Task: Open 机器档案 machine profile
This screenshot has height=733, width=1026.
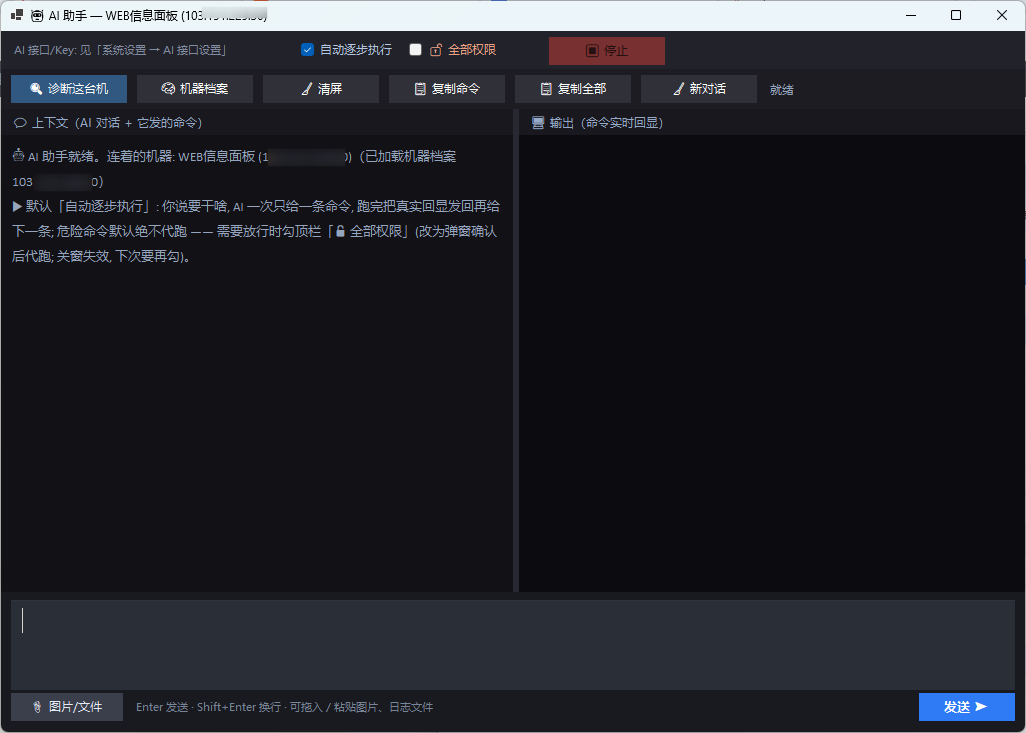Action: [x=195, y=89]
